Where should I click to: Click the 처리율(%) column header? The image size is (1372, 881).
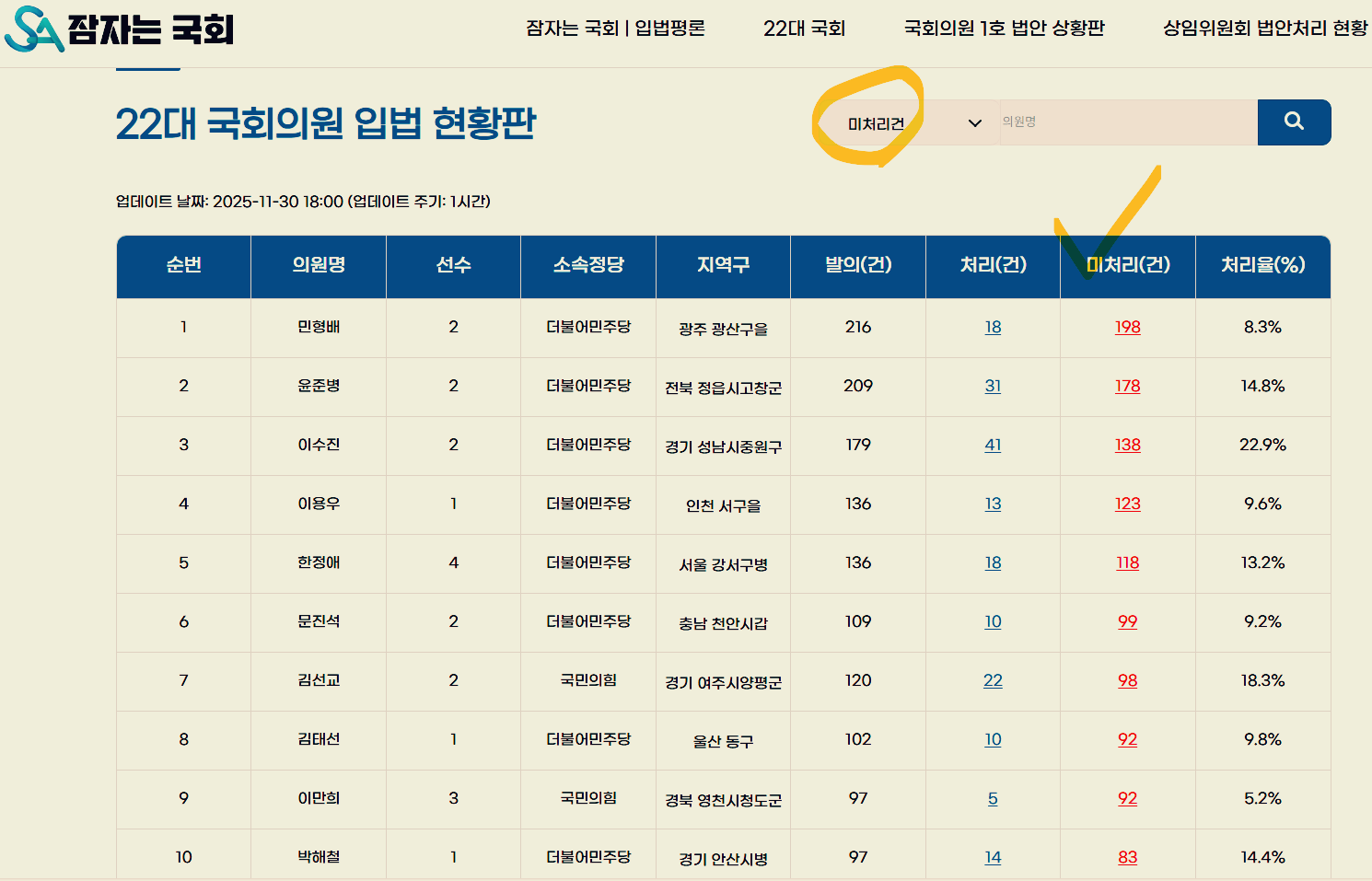1262,265
